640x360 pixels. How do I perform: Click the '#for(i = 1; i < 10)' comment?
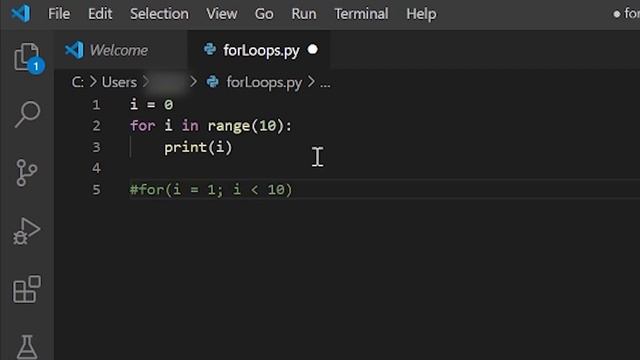[x=211, y=190]
